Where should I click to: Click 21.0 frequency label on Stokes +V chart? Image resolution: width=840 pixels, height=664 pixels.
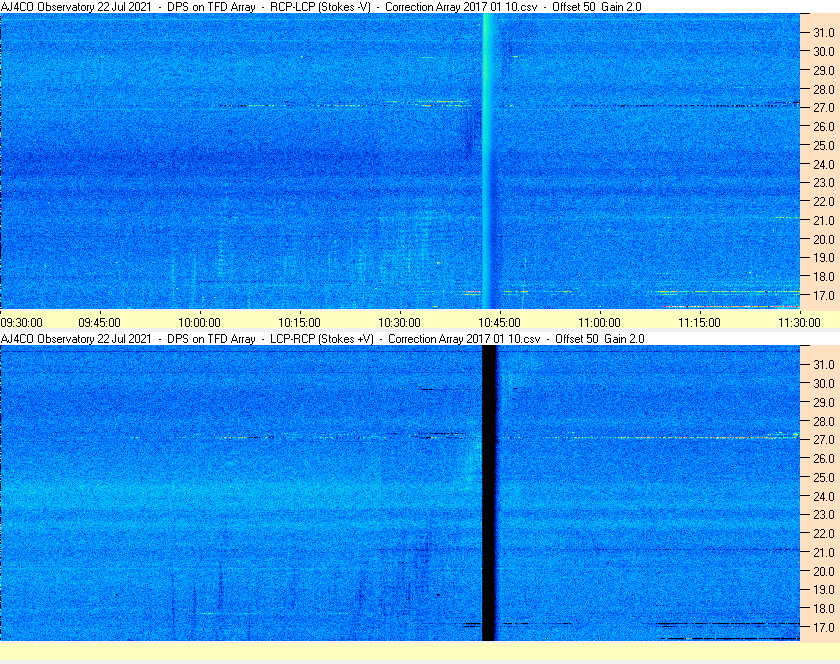(824, 552)
